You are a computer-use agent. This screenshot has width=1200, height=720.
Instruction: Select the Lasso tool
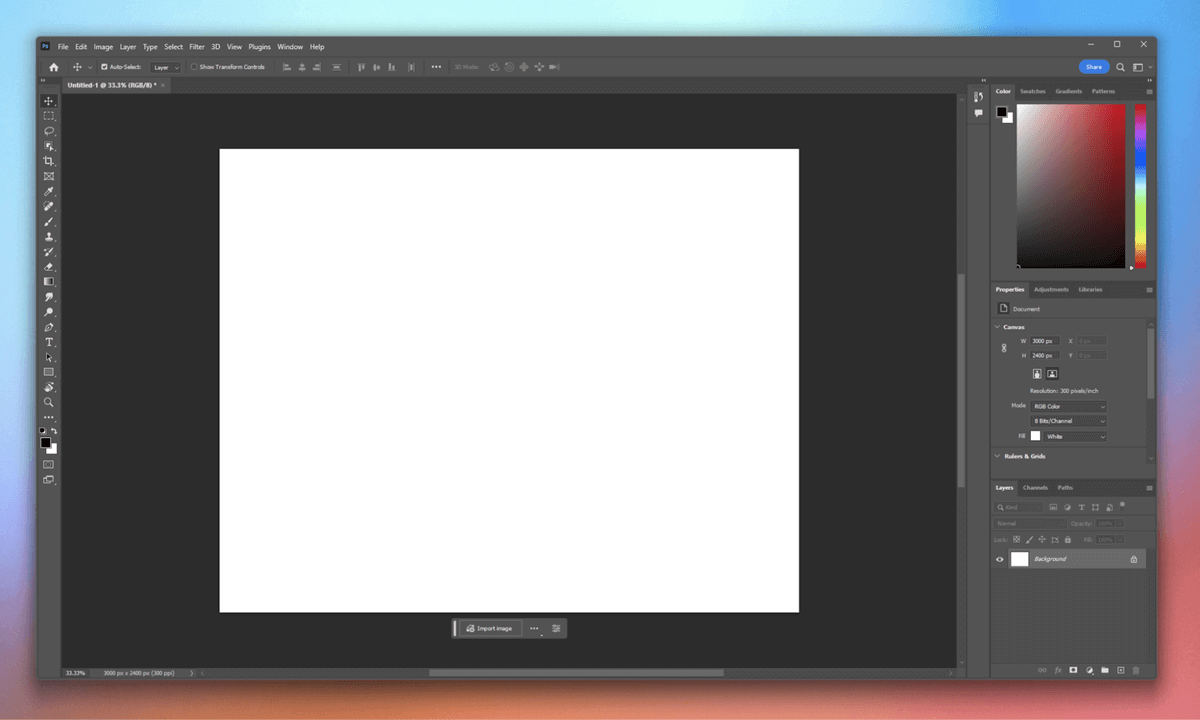[48, 131]
